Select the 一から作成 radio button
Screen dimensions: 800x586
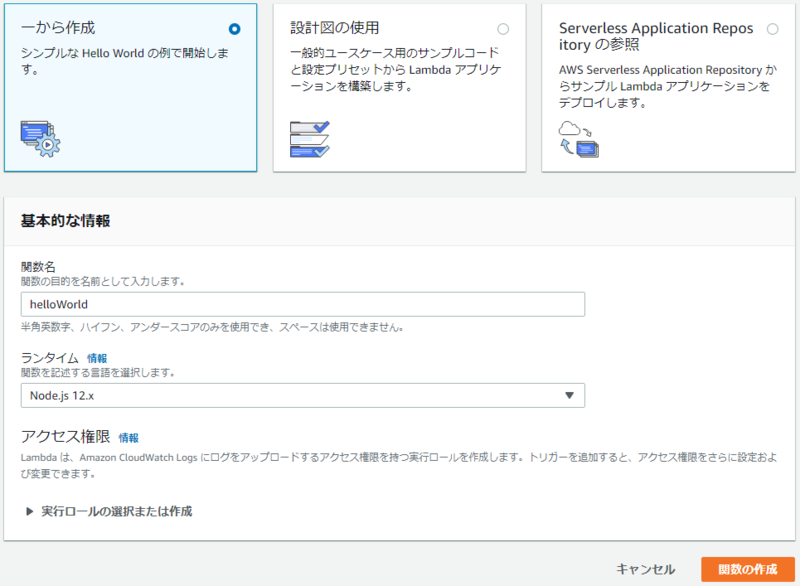click(235, 29)
